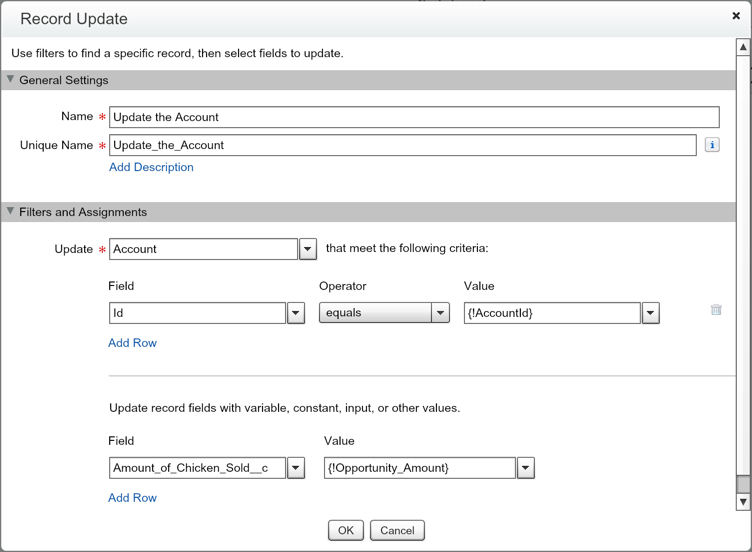752x552 pixels.
Task: Click the scrollbar up arrow
Action: point(743,47)
